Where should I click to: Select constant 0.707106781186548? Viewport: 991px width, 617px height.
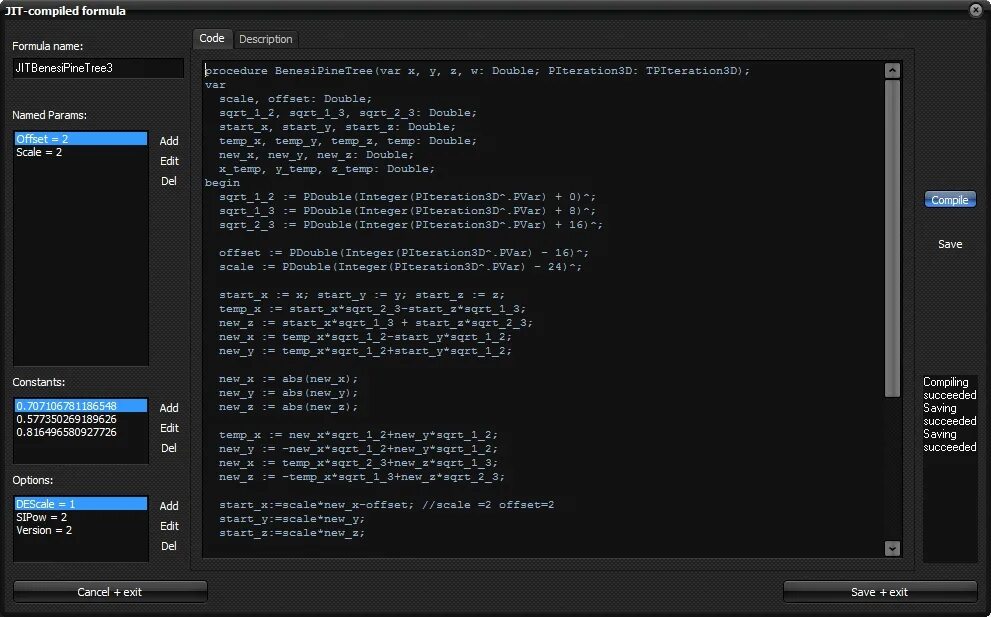click(x=81, y=406)
